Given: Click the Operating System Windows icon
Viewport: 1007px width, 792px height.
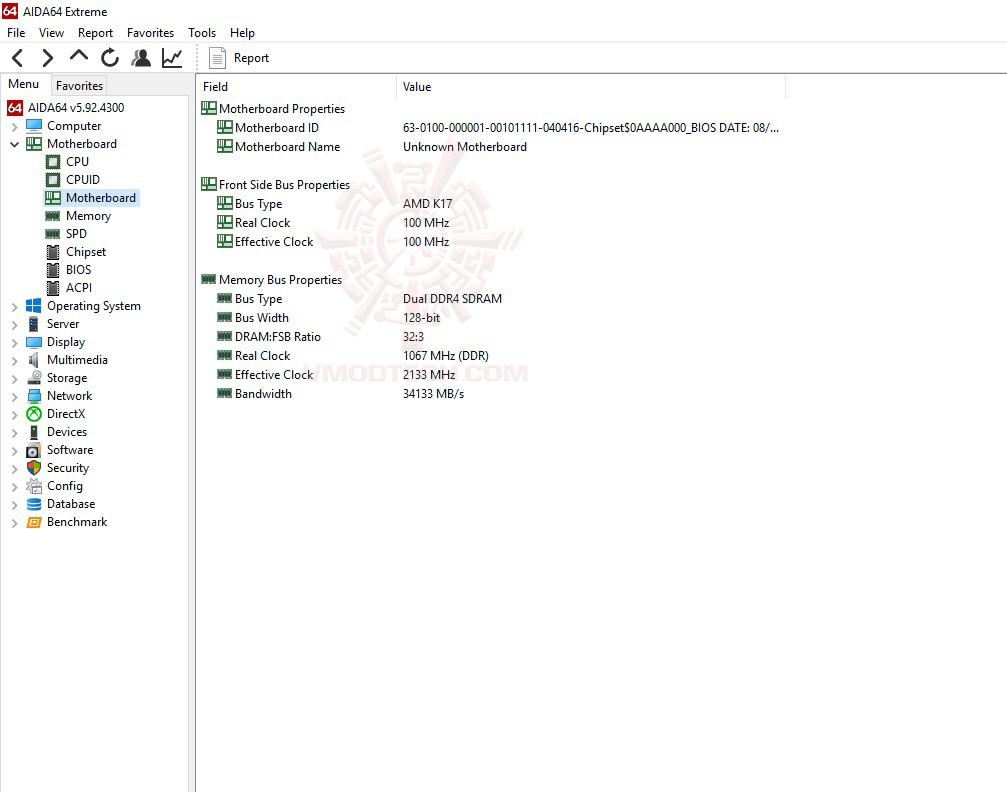Looking at the screenshot, I should tap(33, 306).
